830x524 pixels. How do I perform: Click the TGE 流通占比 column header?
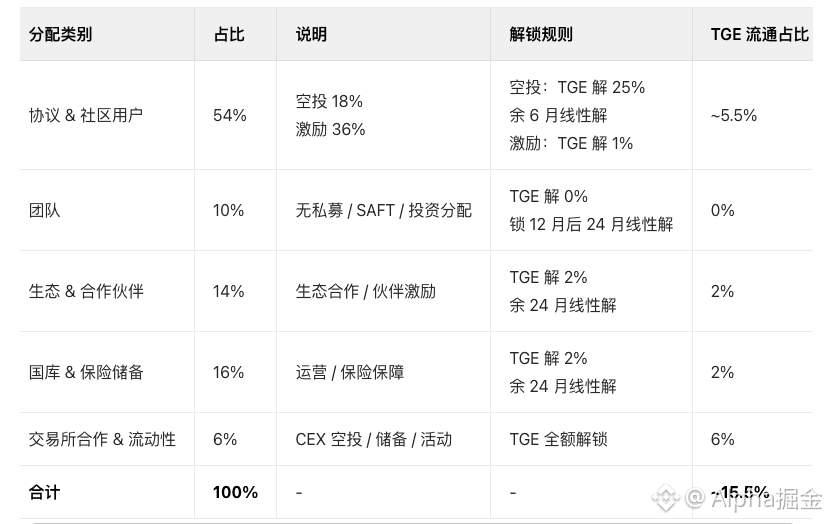coord(759,34)
